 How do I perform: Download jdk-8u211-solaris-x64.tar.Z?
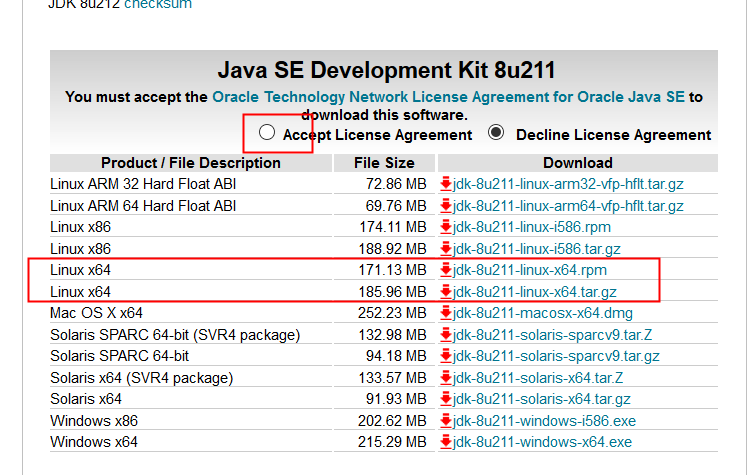[x=538, y=378]
